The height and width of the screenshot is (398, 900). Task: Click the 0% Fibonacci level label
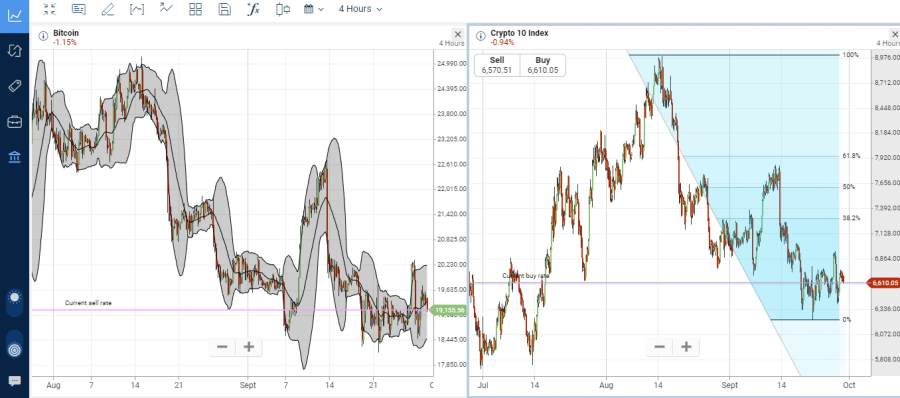tap(847, 319)
